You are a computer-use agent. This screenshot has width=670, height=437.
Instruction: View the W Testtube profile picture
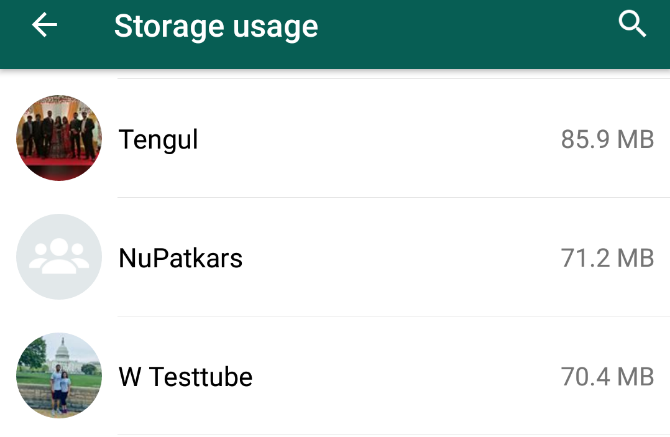(x=59, y=376)
